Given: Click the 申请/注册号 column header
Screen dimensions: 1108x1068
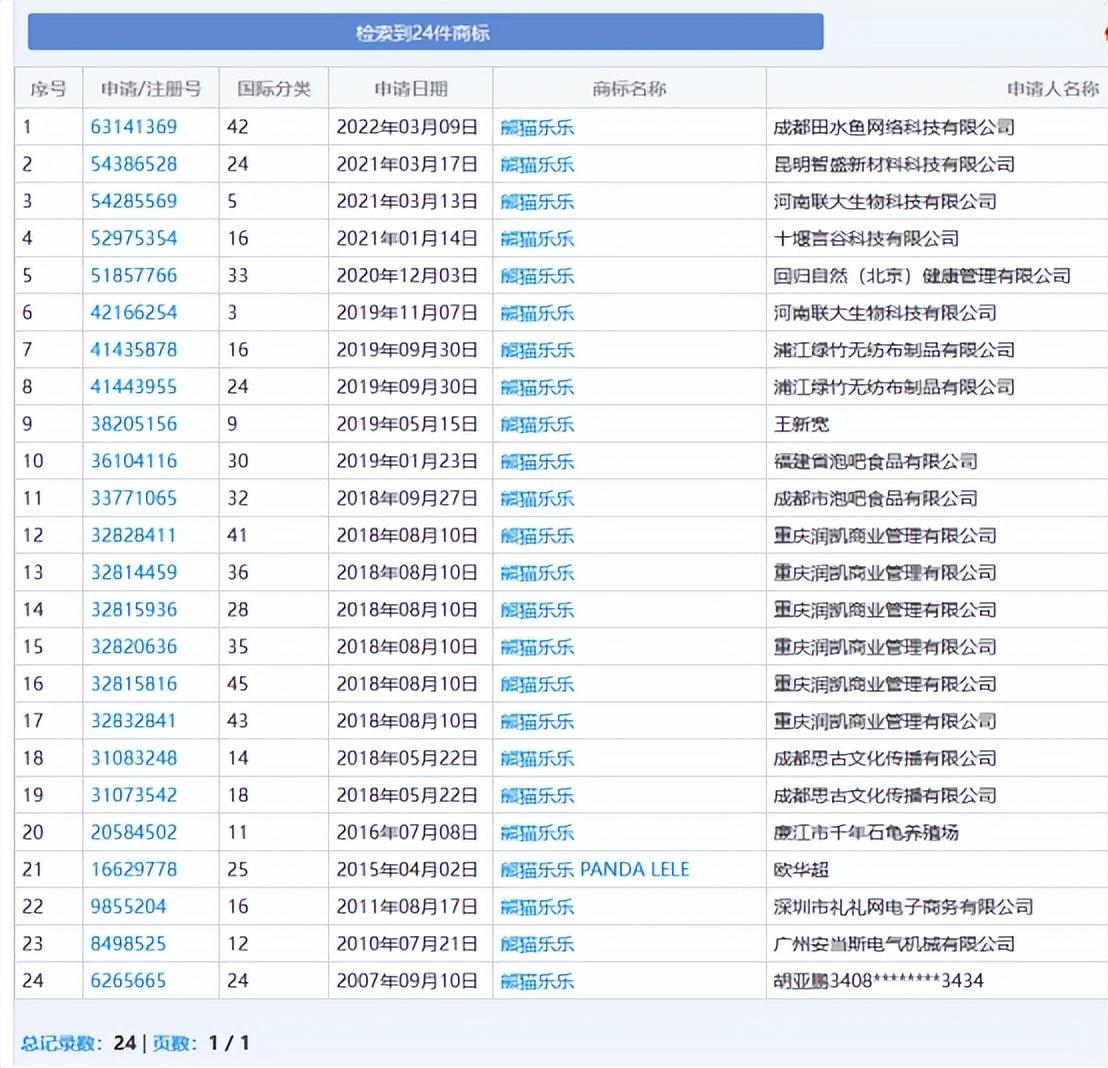Looking at the screenshot, I should [x=151, y=88].
